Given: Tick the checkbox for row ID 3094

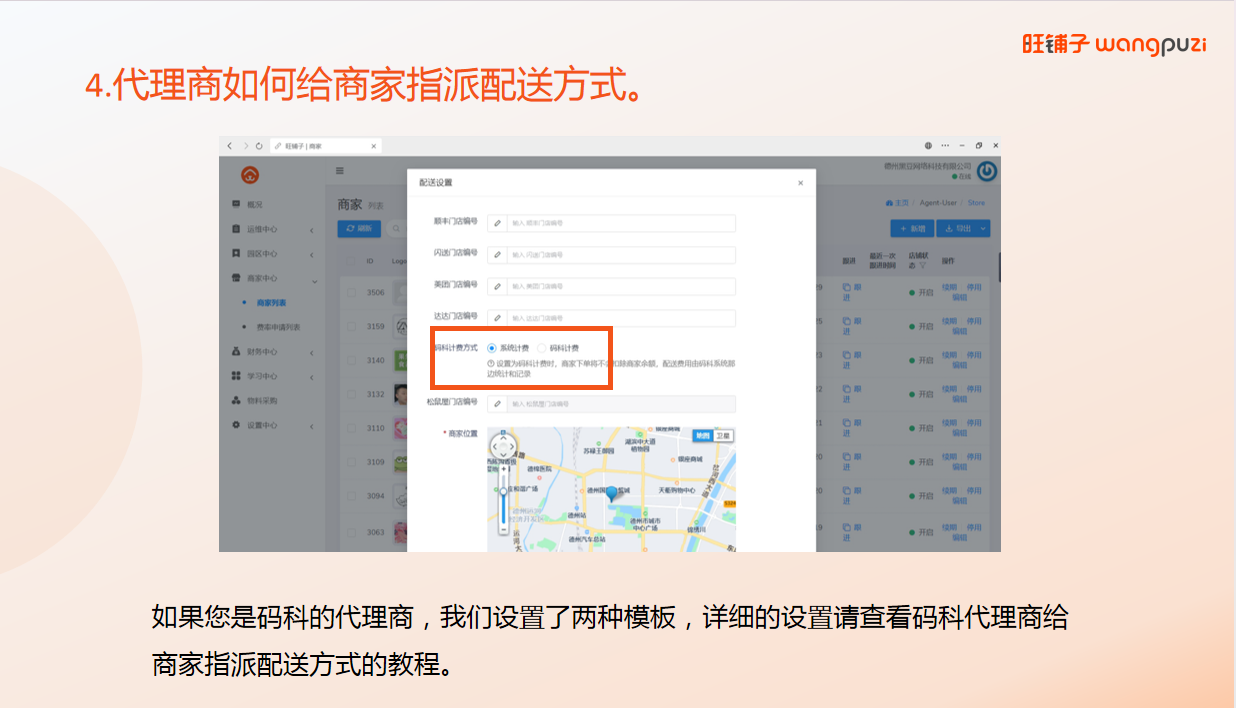Looking at the screenshot, I should pos(351,496).
